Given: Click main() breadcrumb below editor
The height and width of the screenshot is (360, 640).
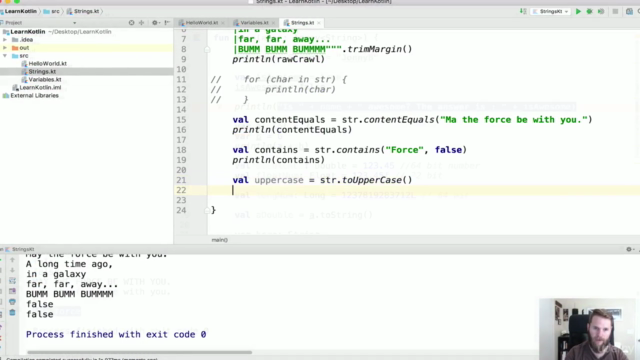Looking at the screenshot, I should point(220,240).
